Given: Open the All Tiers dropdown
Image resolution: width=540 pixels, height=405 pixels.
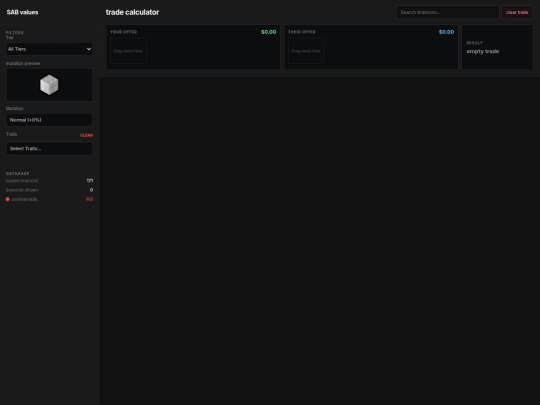Looking at the screenshot, I should click(x=49, y=49).
